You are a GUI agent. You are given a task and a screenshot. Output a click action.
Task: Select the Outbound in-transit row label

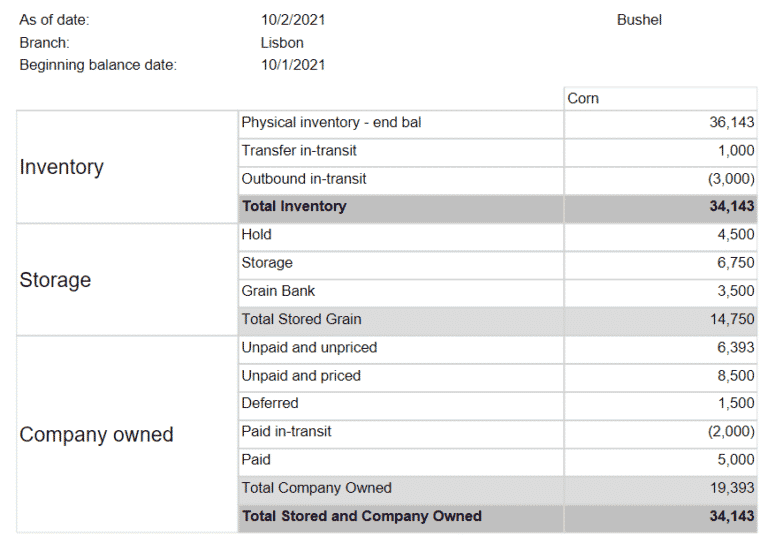[x=304, y=179]
